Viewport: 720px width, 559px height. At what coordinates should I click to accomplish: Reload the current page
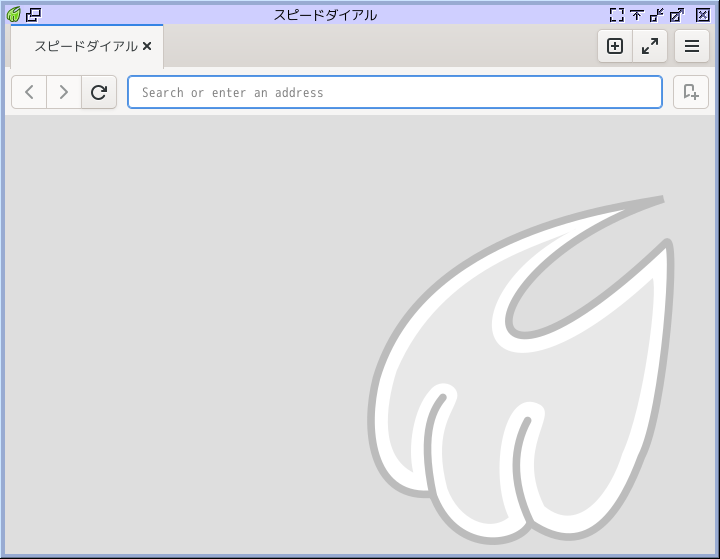(99, 92)
